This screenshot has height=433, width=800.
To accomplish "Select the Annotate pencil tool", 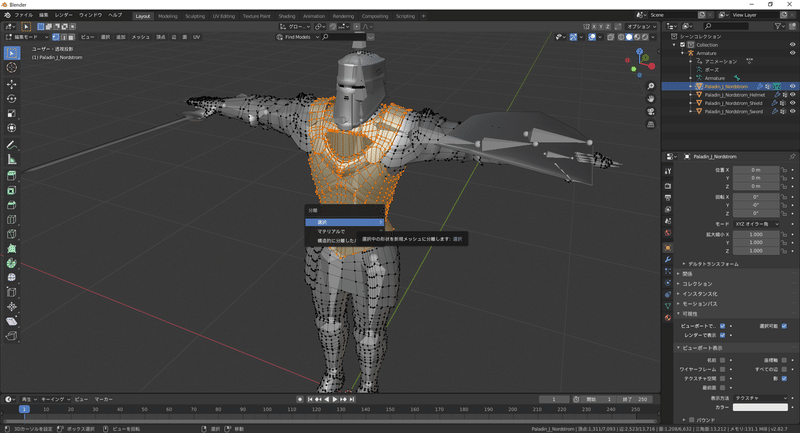I will click(x=12, y=145).
